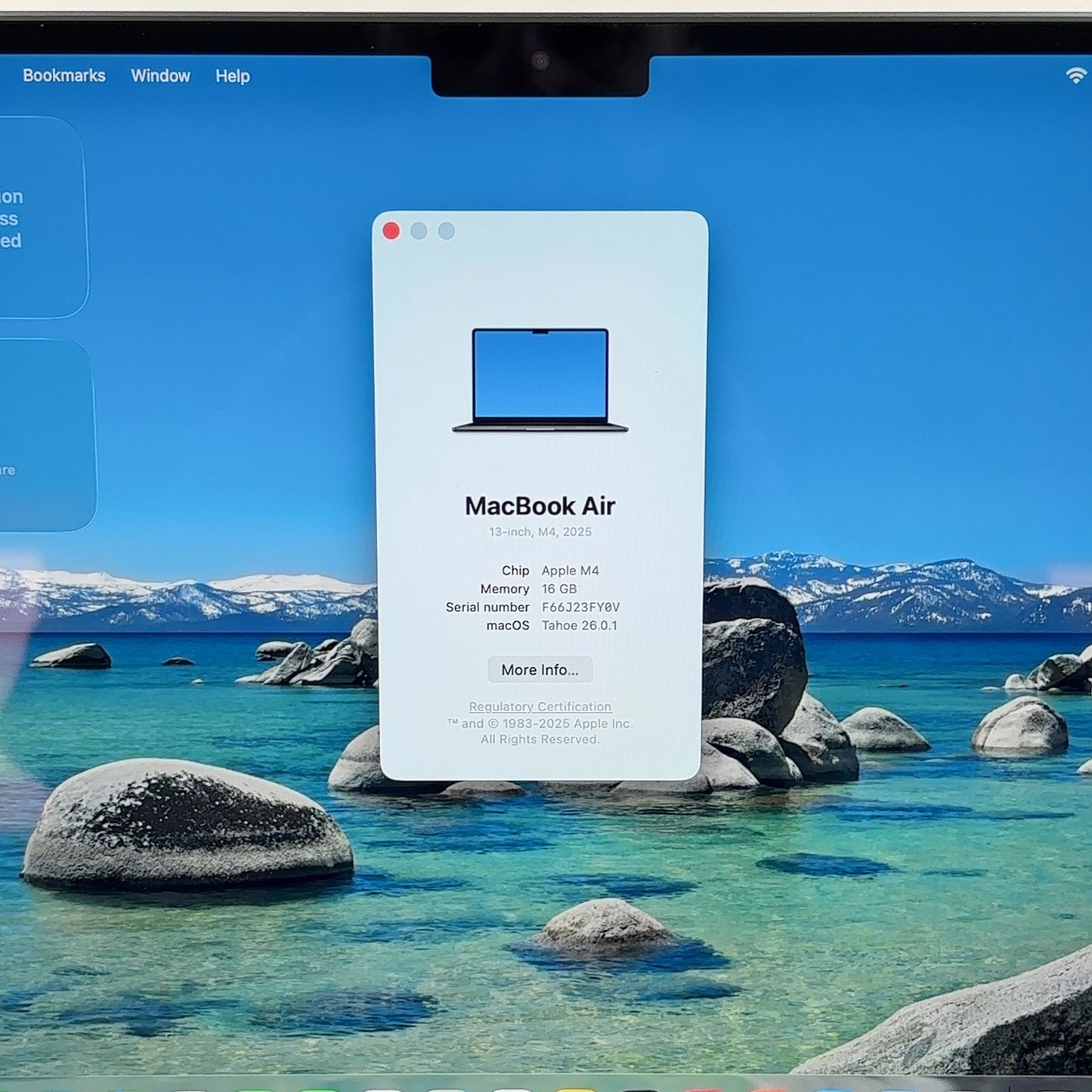The width and height of the screenshot is (1092, 1092).
Task: Click the macOS label
Action: [508, 625]
